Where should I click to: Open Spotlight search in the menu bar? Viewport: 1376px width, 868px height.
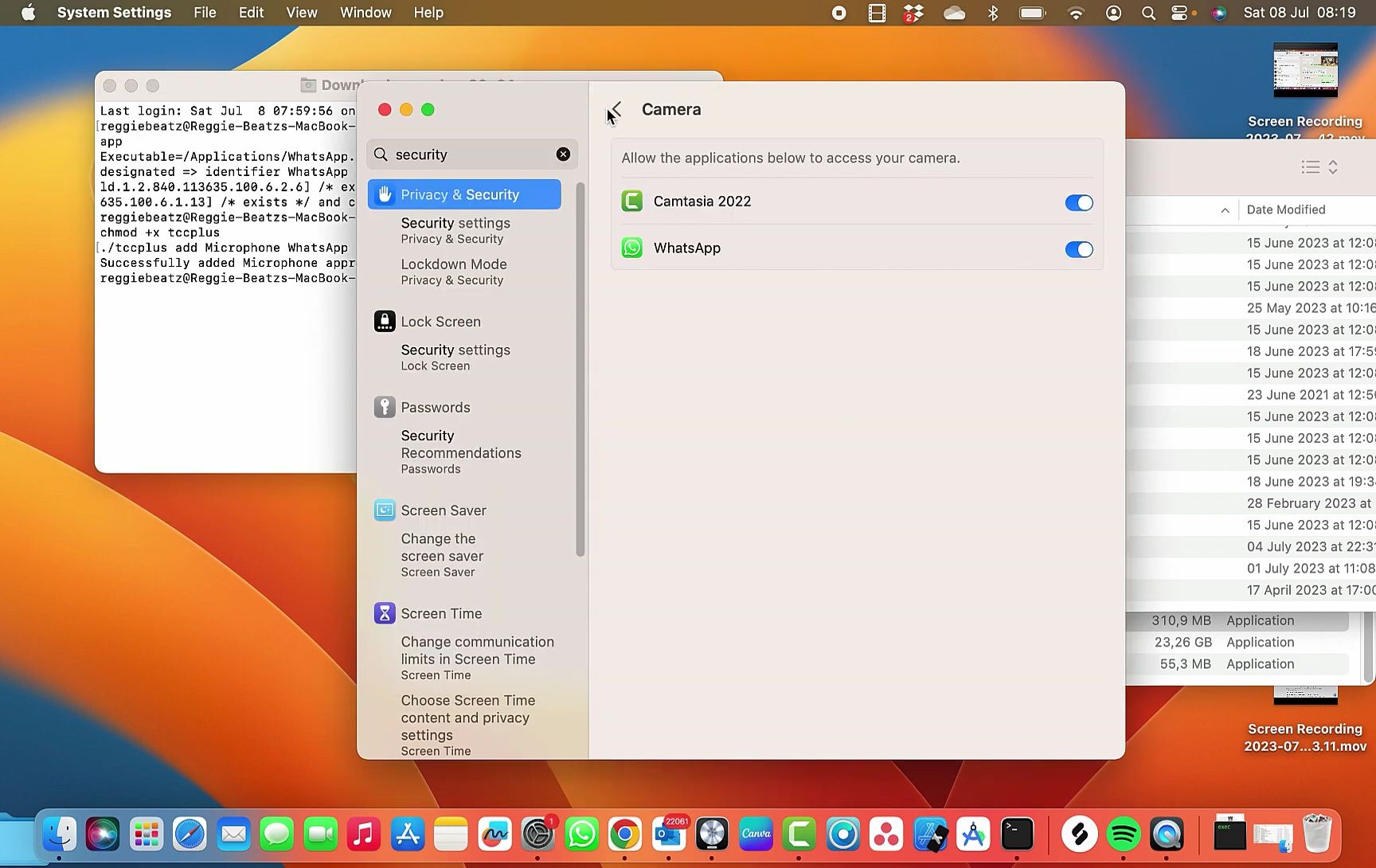[x=1148, y=13]
